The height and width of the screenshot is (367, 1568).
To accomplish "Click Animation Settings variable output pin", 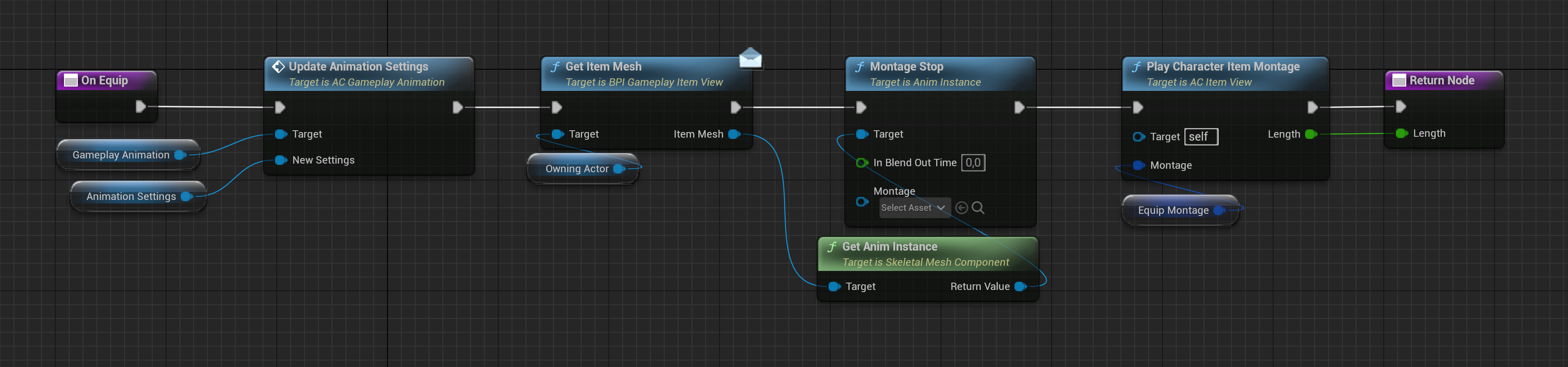I will click(x=187, y=196).
